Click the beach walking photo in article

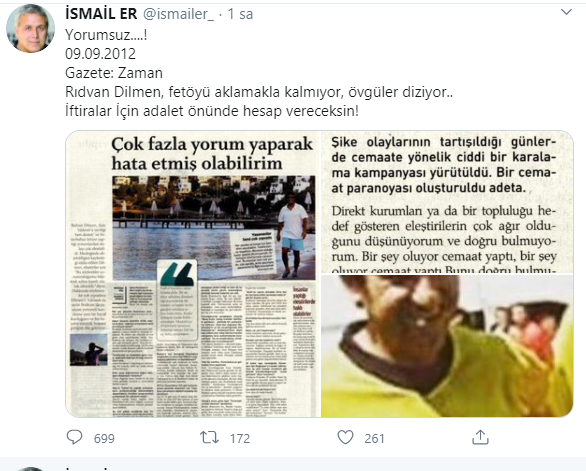214,228
